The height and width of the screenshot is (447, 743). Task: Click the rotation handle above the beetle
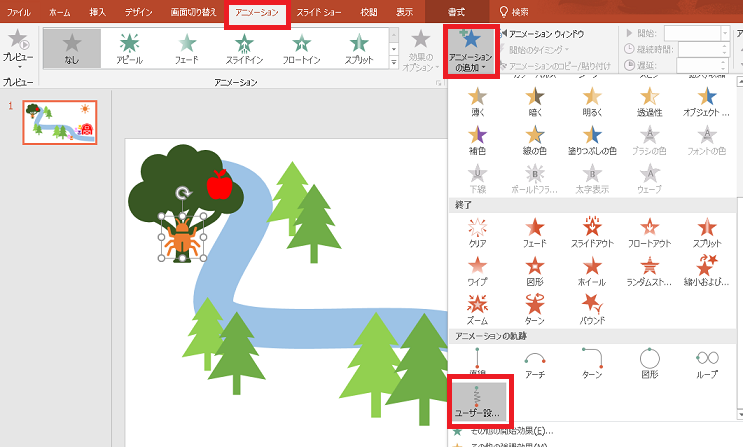pos(183,192)
